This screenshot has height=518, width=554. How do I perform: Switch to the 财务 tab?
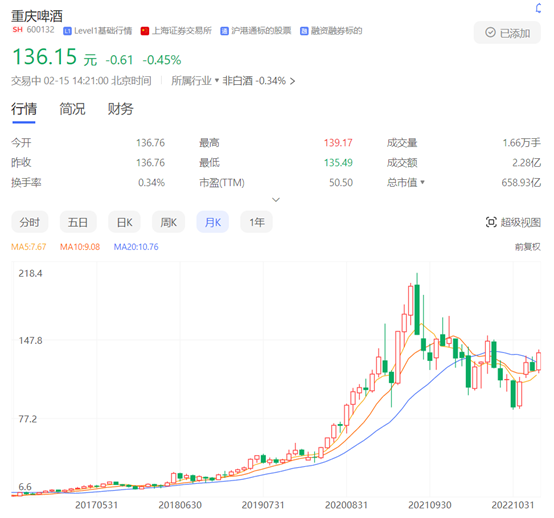(x=120, y=109)
